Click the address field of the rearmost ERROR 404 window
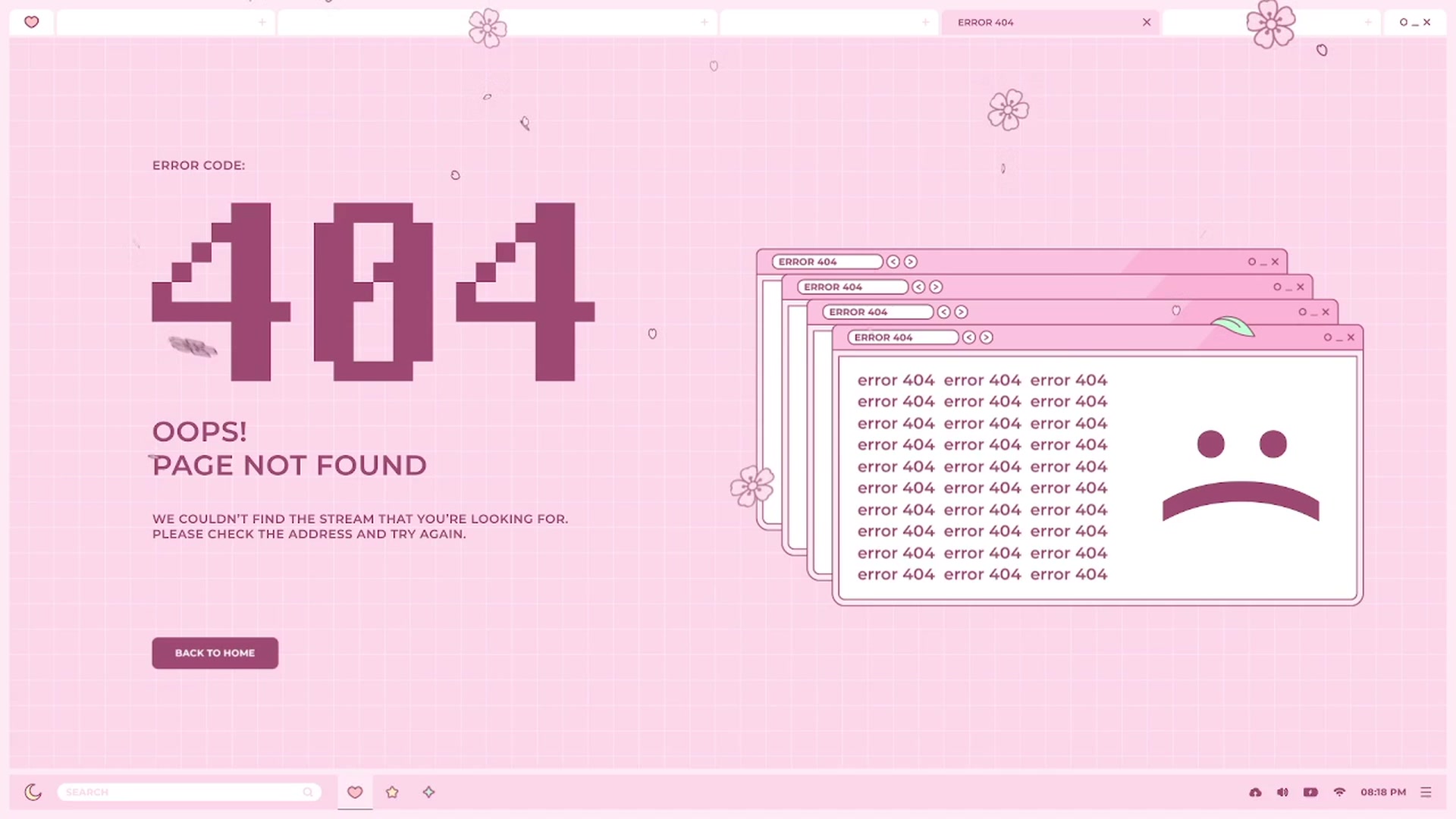Image resolution: width=1456 pixels, height=819 pixels. point(827,262)
